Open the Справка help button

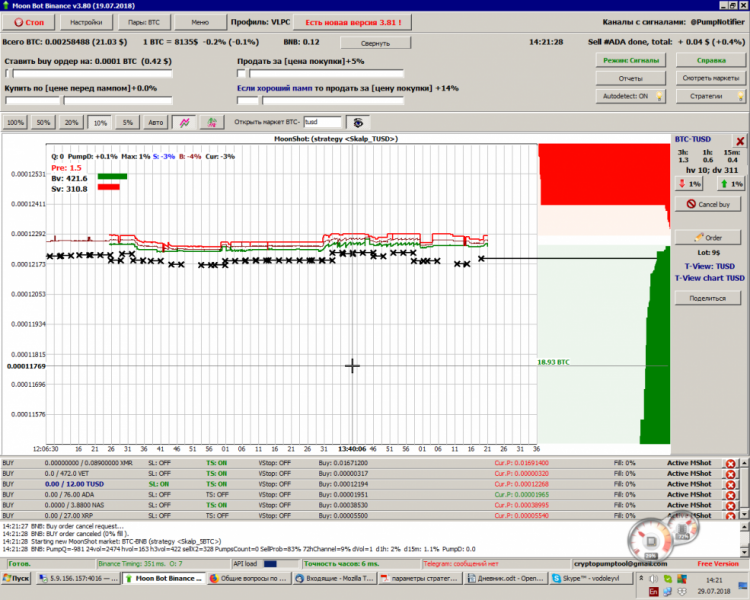pos(711,60)
